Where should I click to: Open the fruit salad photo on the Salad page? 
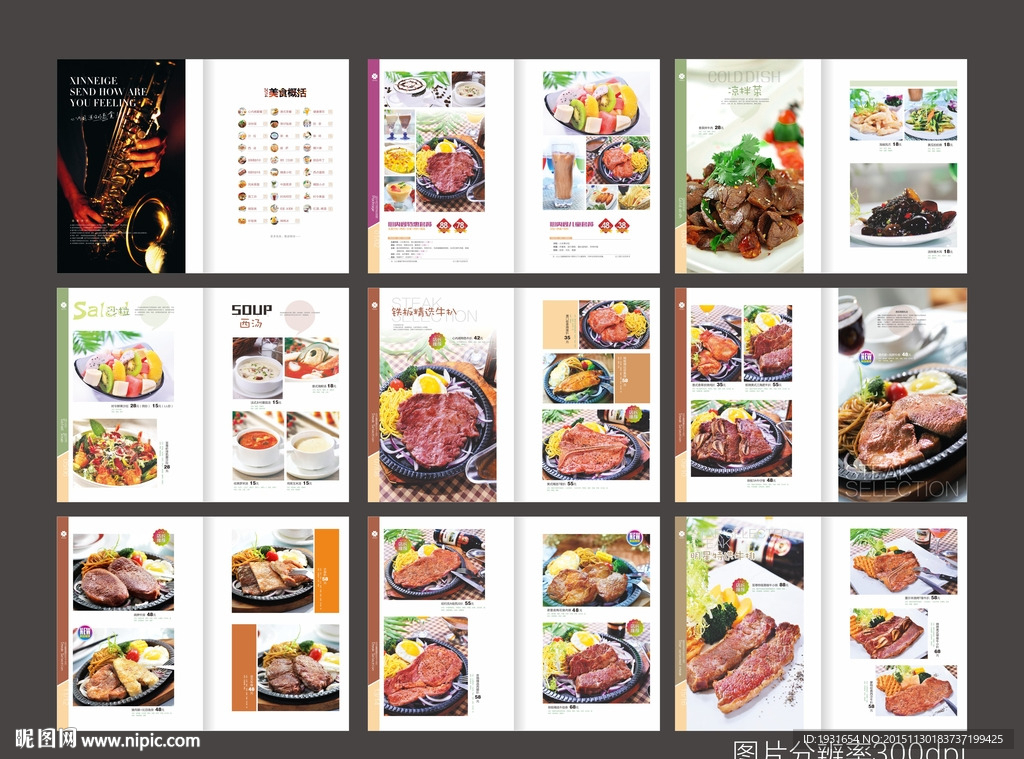[123, 366]
